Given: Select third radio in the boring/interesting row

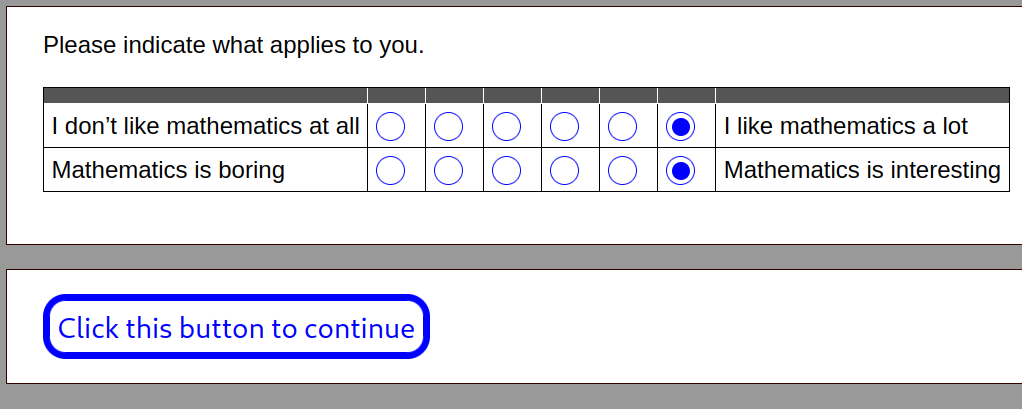Looking at the screenshot, I should [506, 171].
